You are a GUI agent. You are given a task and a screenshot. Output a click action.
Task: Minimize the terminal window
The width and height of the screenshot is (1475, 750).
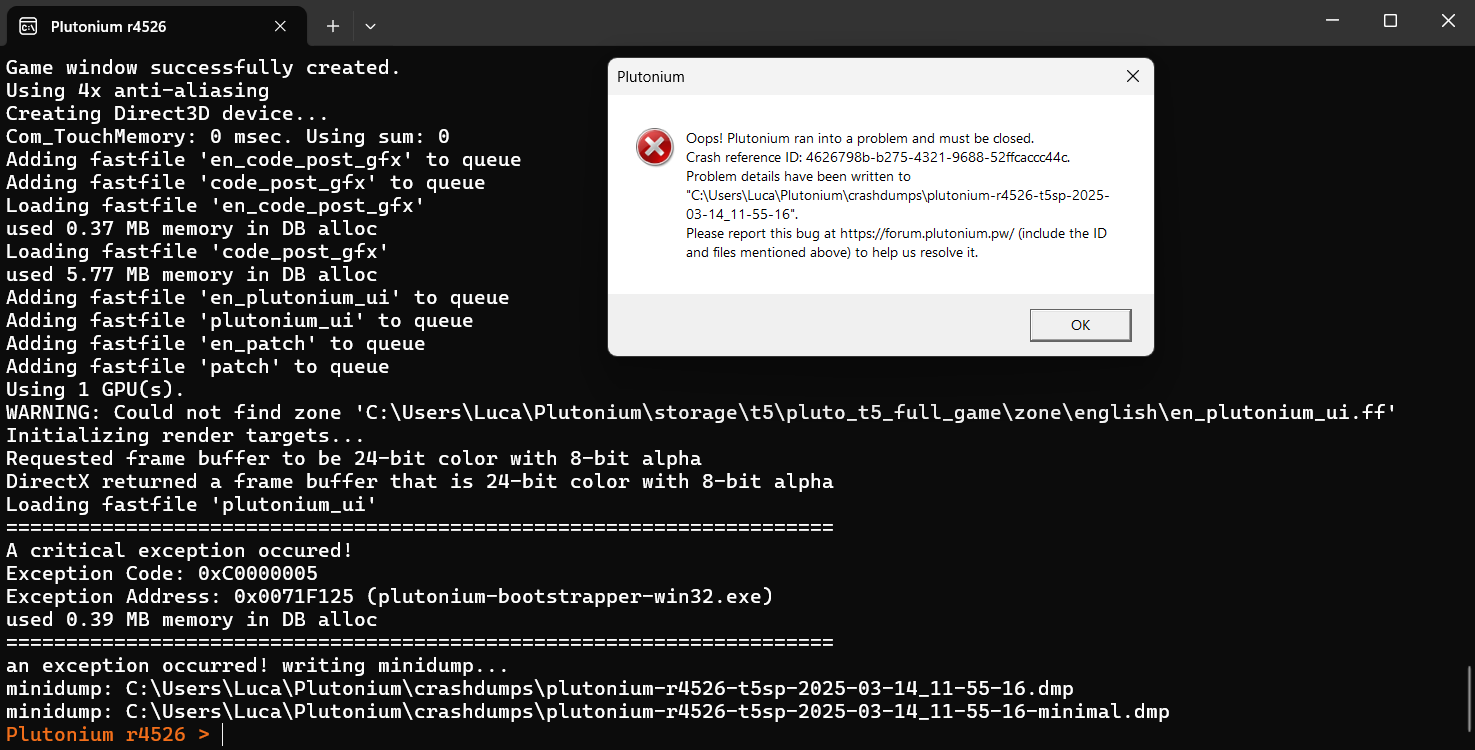click(x=1331, y=21)
